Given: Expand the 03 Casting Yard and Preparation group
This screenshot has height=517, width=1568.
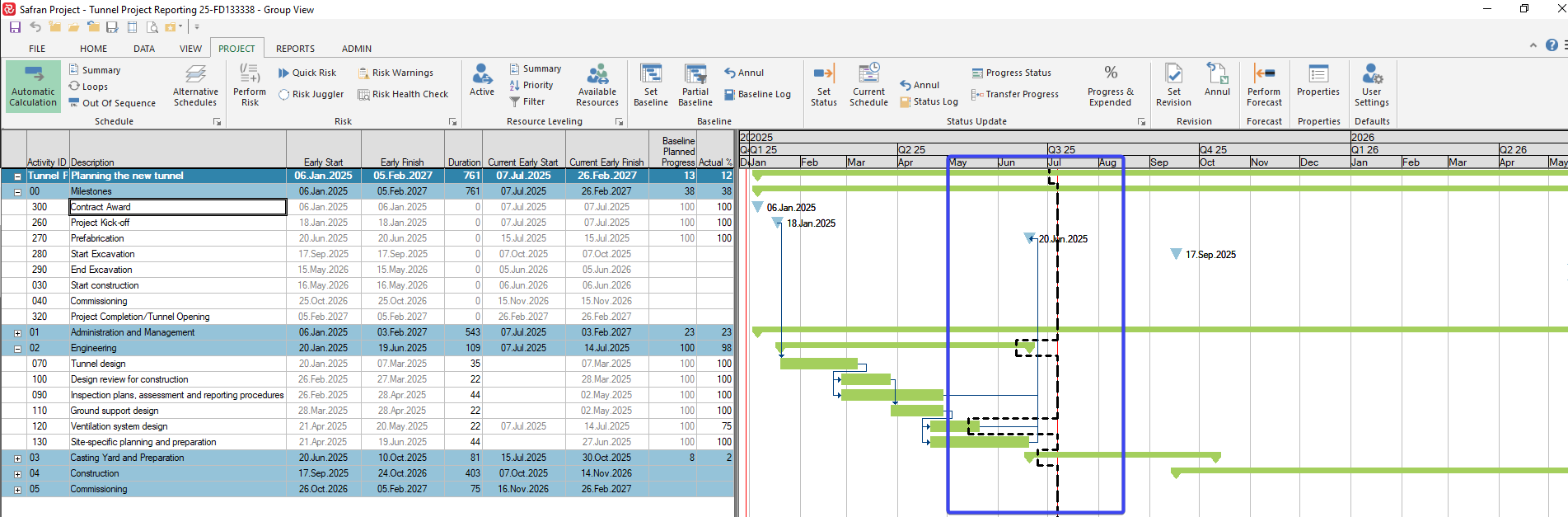Looking at the screenshot, I should coord(17,458).
